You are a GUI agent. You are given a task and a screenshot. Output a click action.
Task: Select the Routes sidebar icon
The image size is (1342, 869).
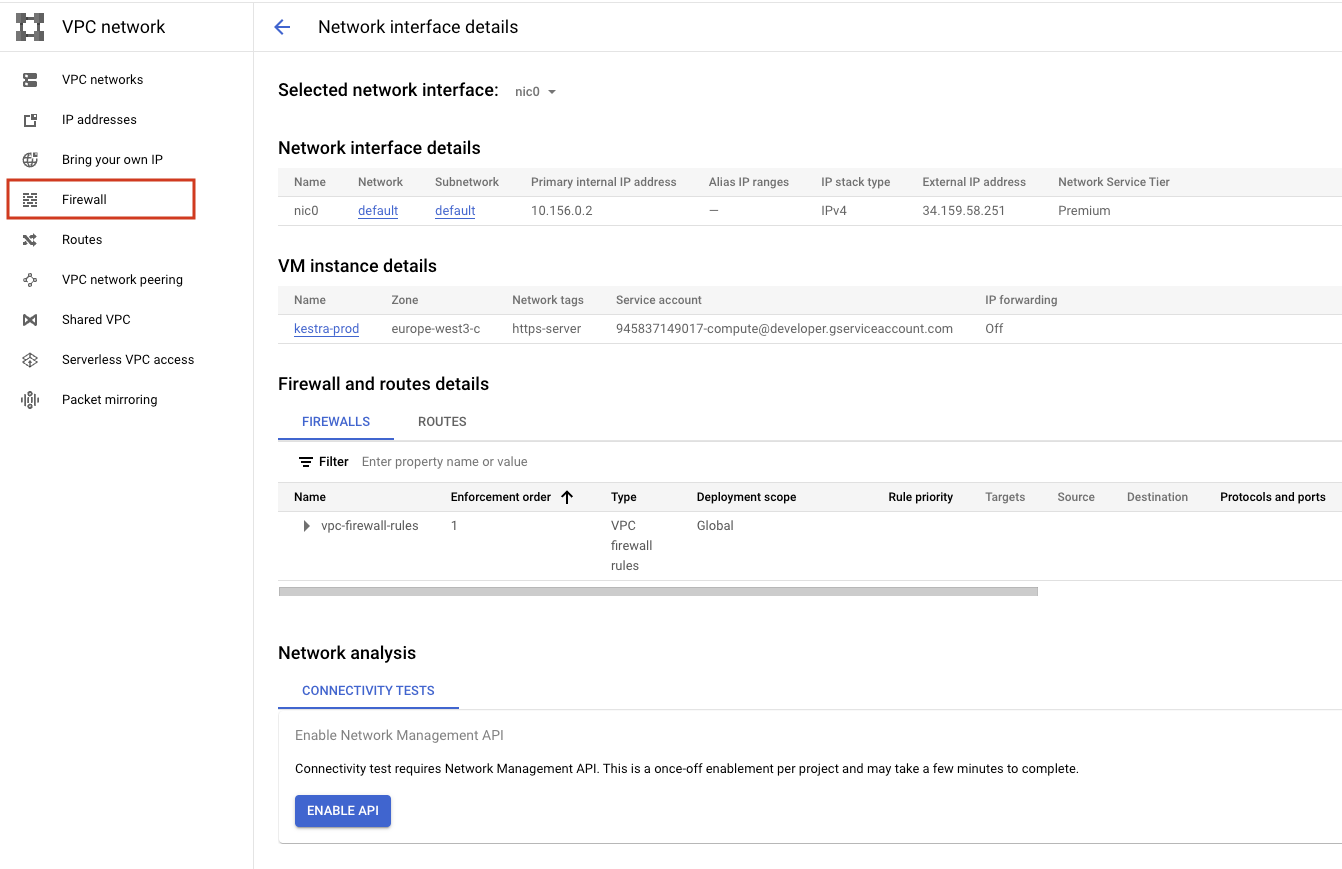[x=29, y=239]
